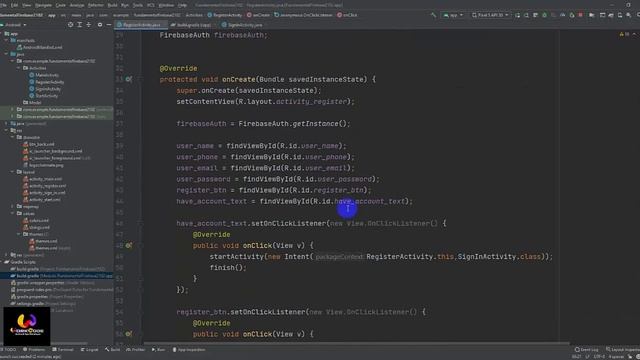Open the Logcat tool window
The width and height of the screenshot is (640, 360).
click(x=89, y=350)
